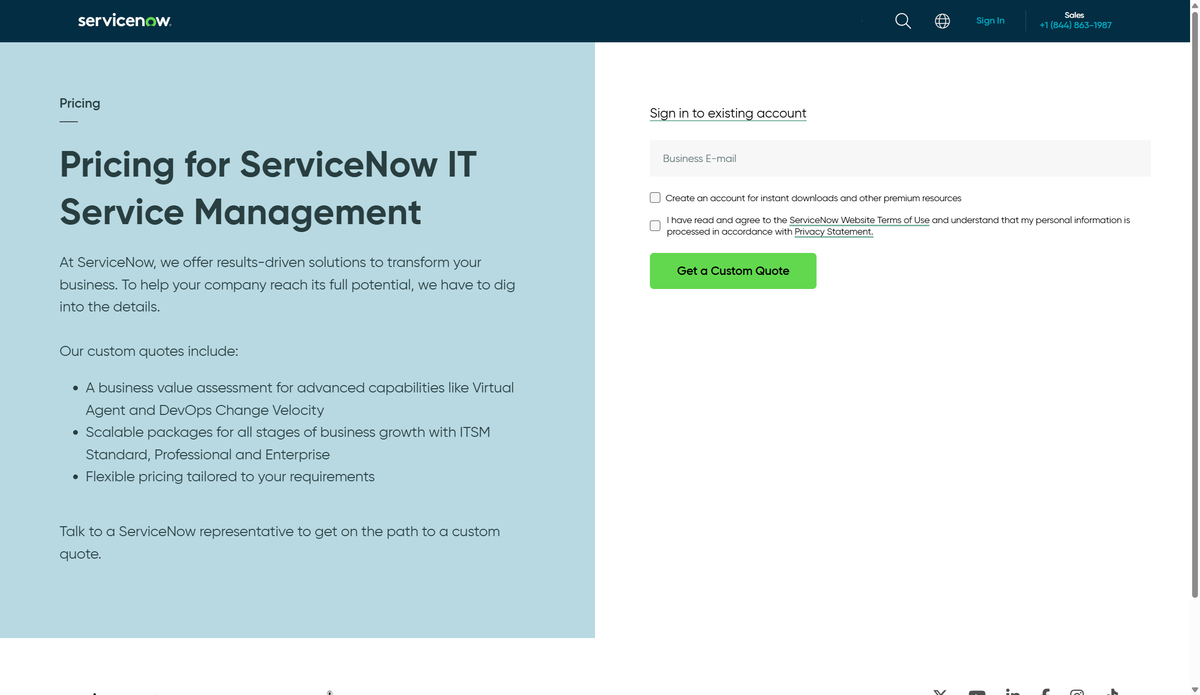This screenshot has width=1200, height=695.
Task: Click the TikTok footer icon
Action: click(1111, 691)
